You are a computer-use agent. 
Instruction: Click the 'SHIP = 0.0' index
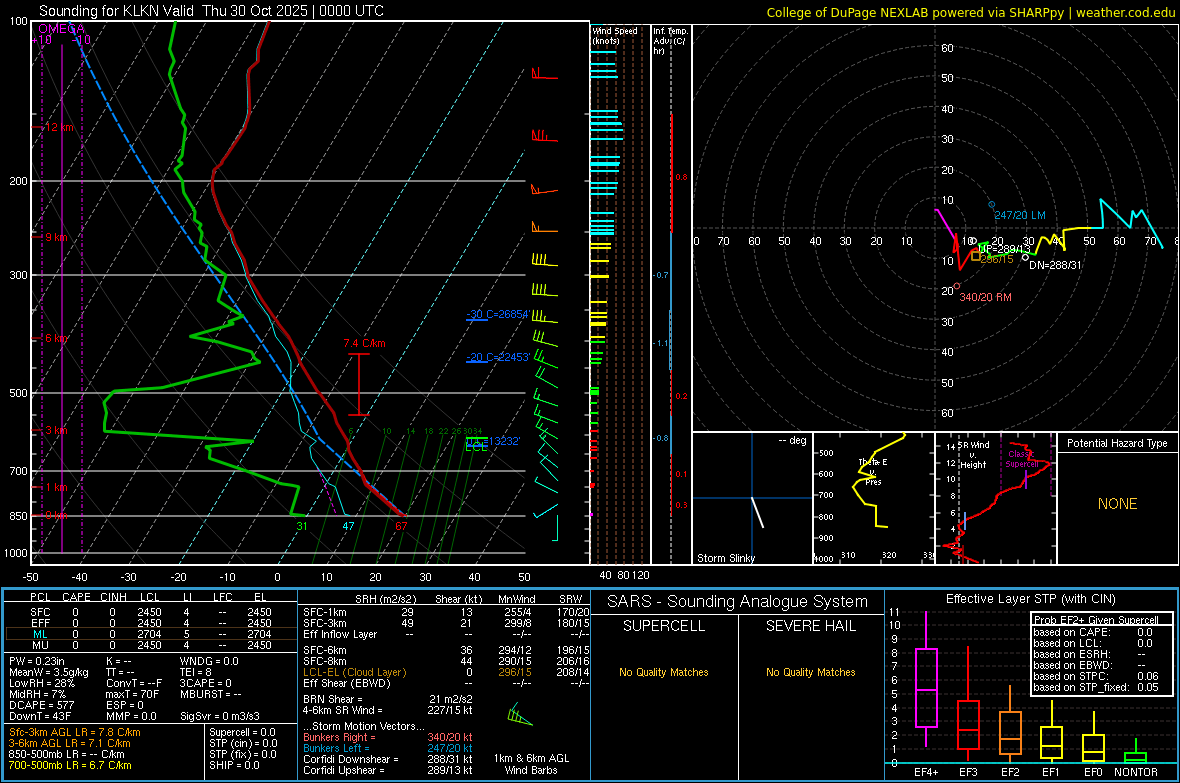[234, 766]
